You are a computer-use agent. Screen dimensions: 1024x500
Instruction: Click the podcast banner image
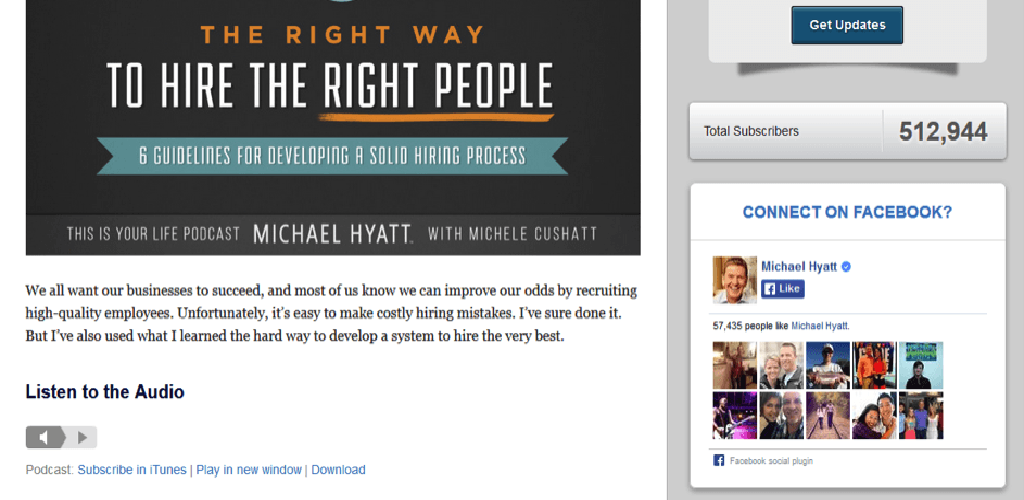click(x=333, y=127)
